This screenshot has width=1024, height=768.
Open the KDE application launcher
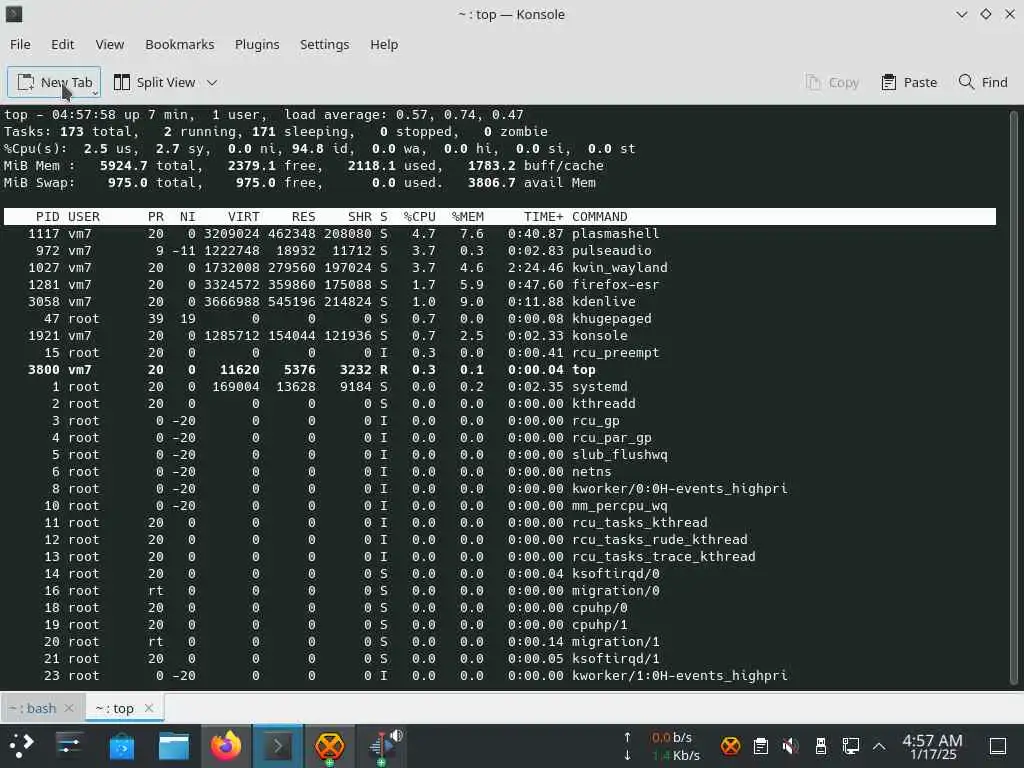[22, 746]
